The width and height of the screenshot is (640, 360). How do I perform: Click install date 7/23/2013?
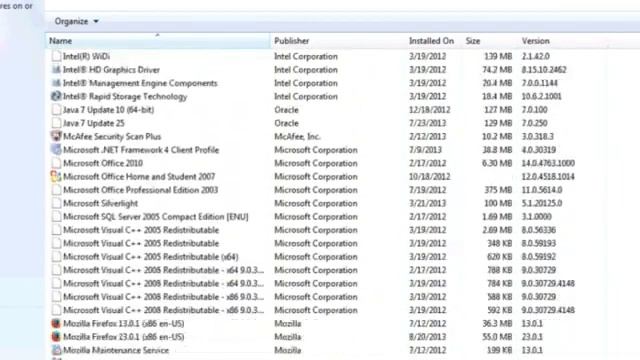click(x=427, y=123)
